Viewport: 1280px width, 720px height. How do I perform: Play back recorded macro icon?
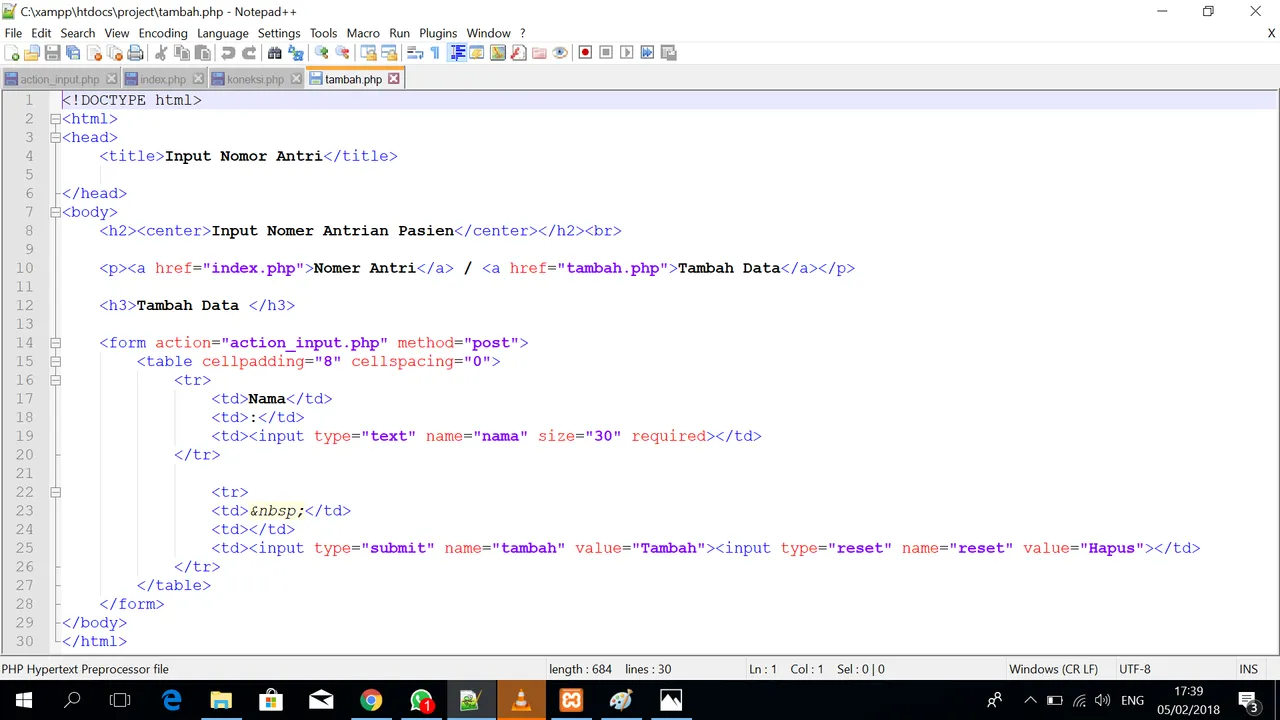[x=626, y=52]
